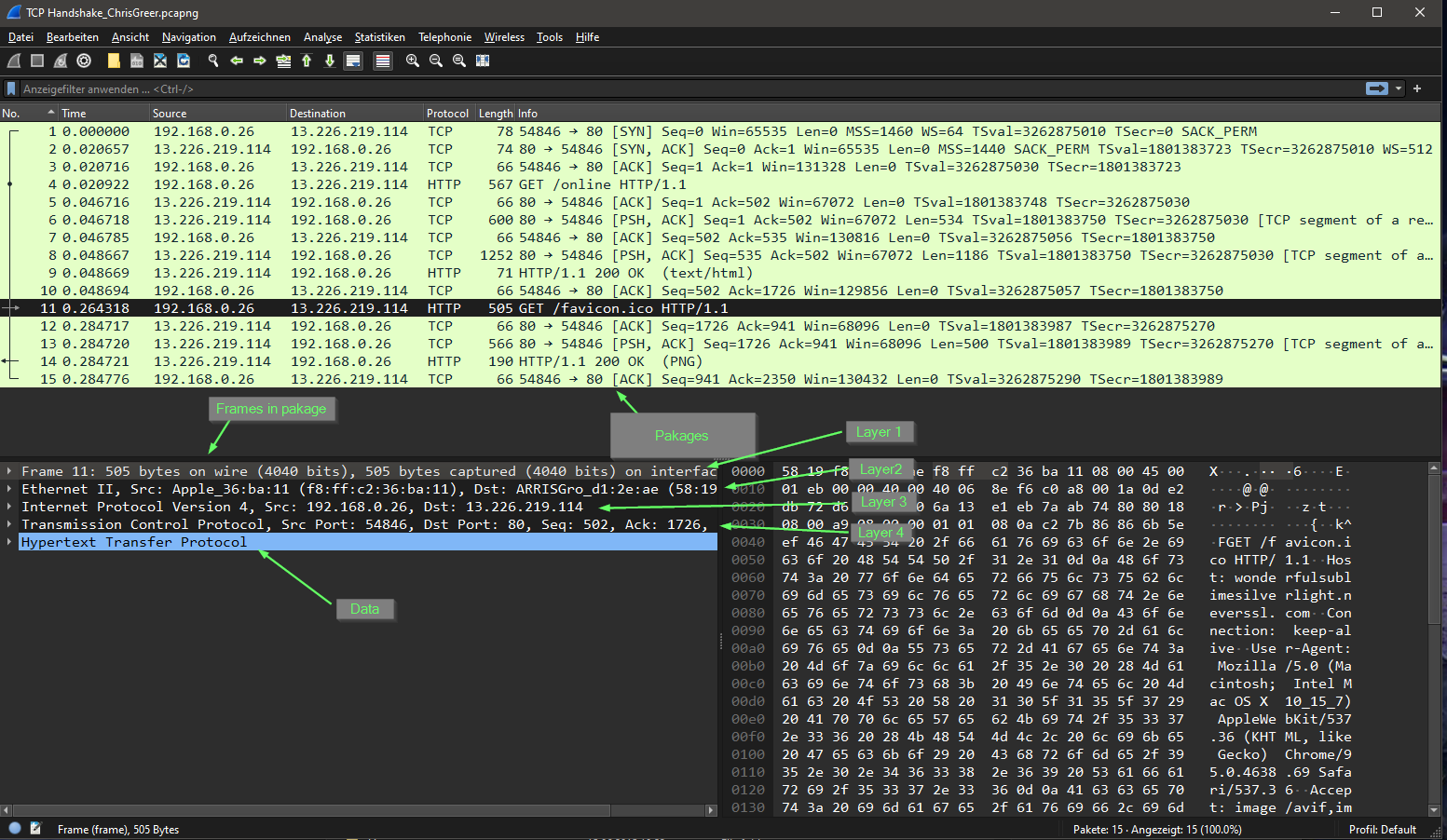Select packet 2 SYN, ACK row
This screenshot has height=840, width=1447.
point(720,149)
